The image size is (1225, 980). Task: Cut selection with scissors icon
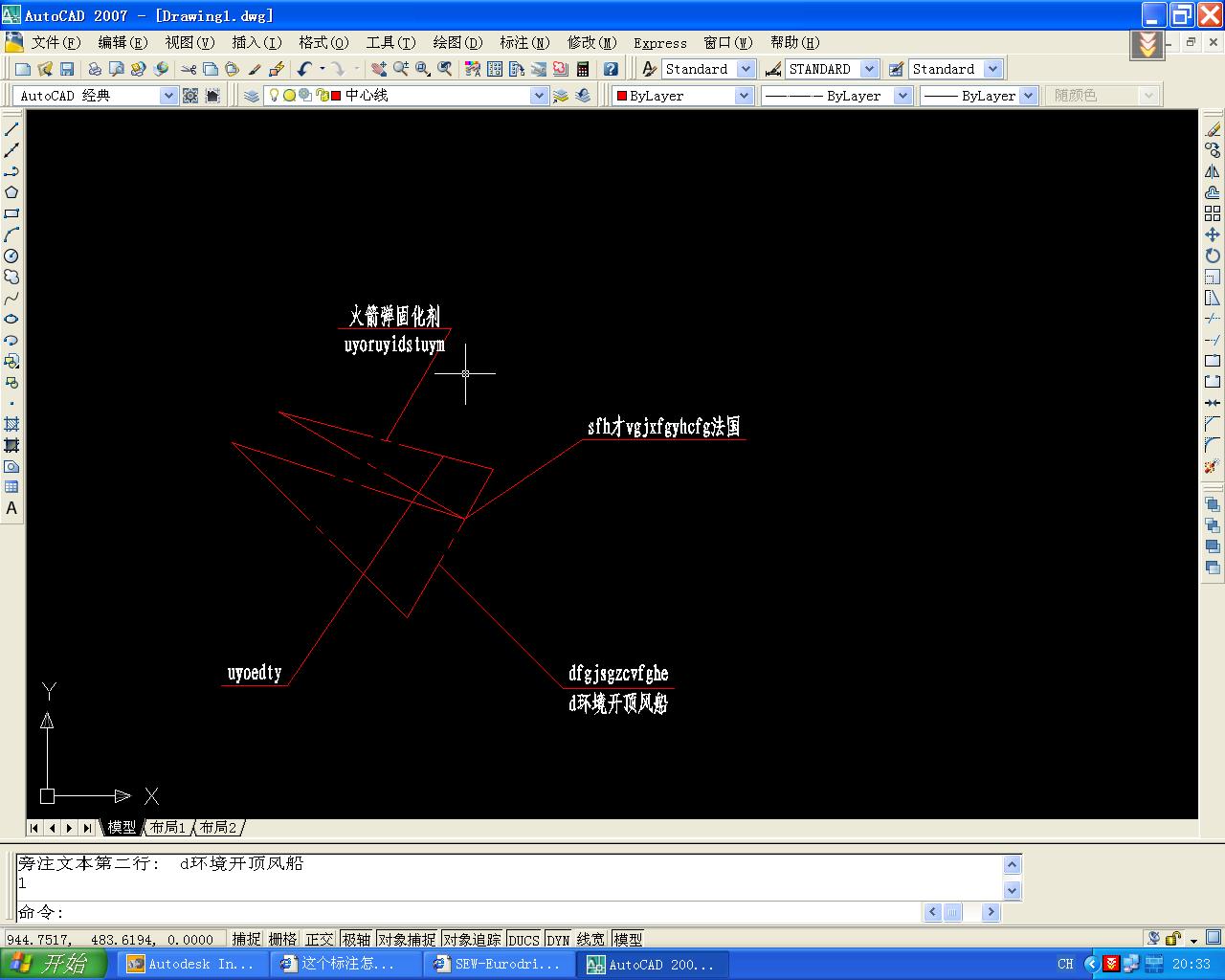[189, 69]
